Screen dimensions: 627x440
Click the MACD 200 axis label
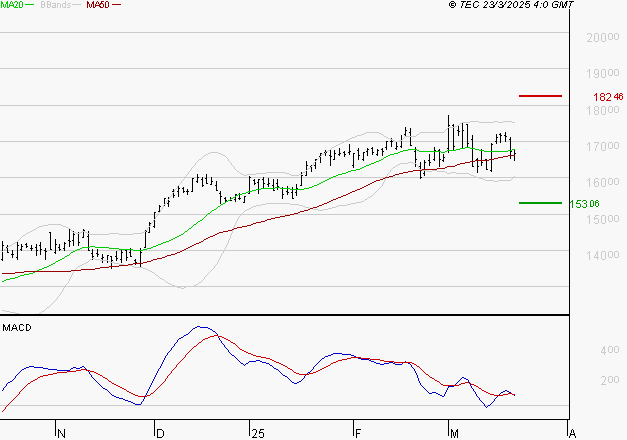point(610,380)
